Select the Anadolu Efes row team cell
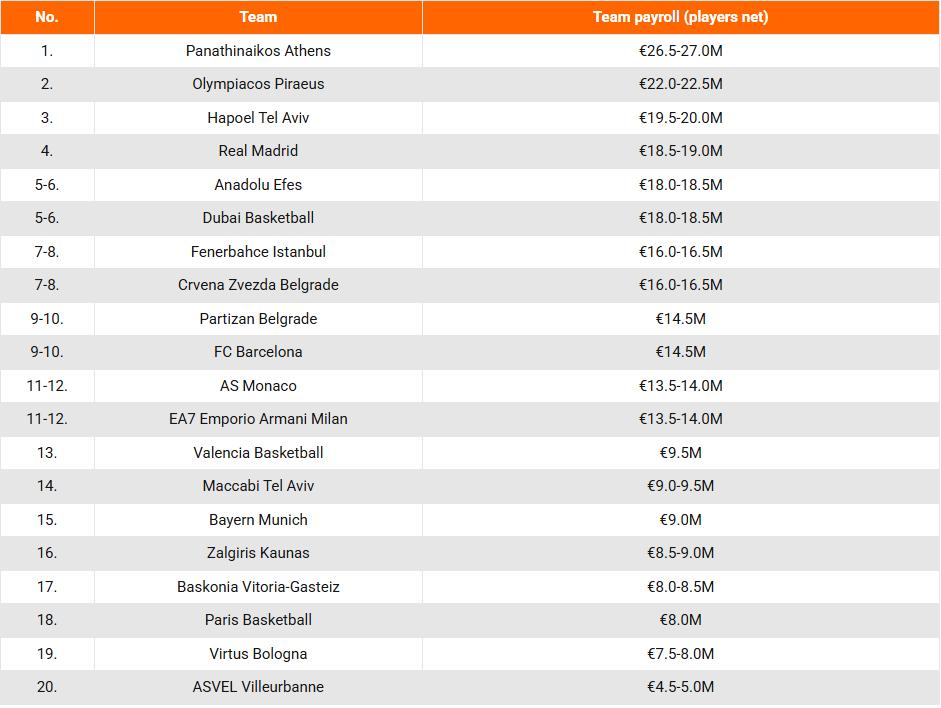 [x=258, y=185]
